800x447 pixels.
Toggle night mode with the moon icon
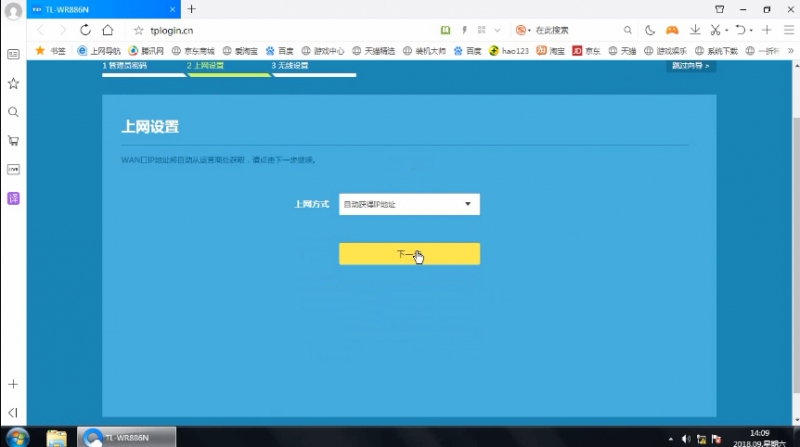(649, 30)
